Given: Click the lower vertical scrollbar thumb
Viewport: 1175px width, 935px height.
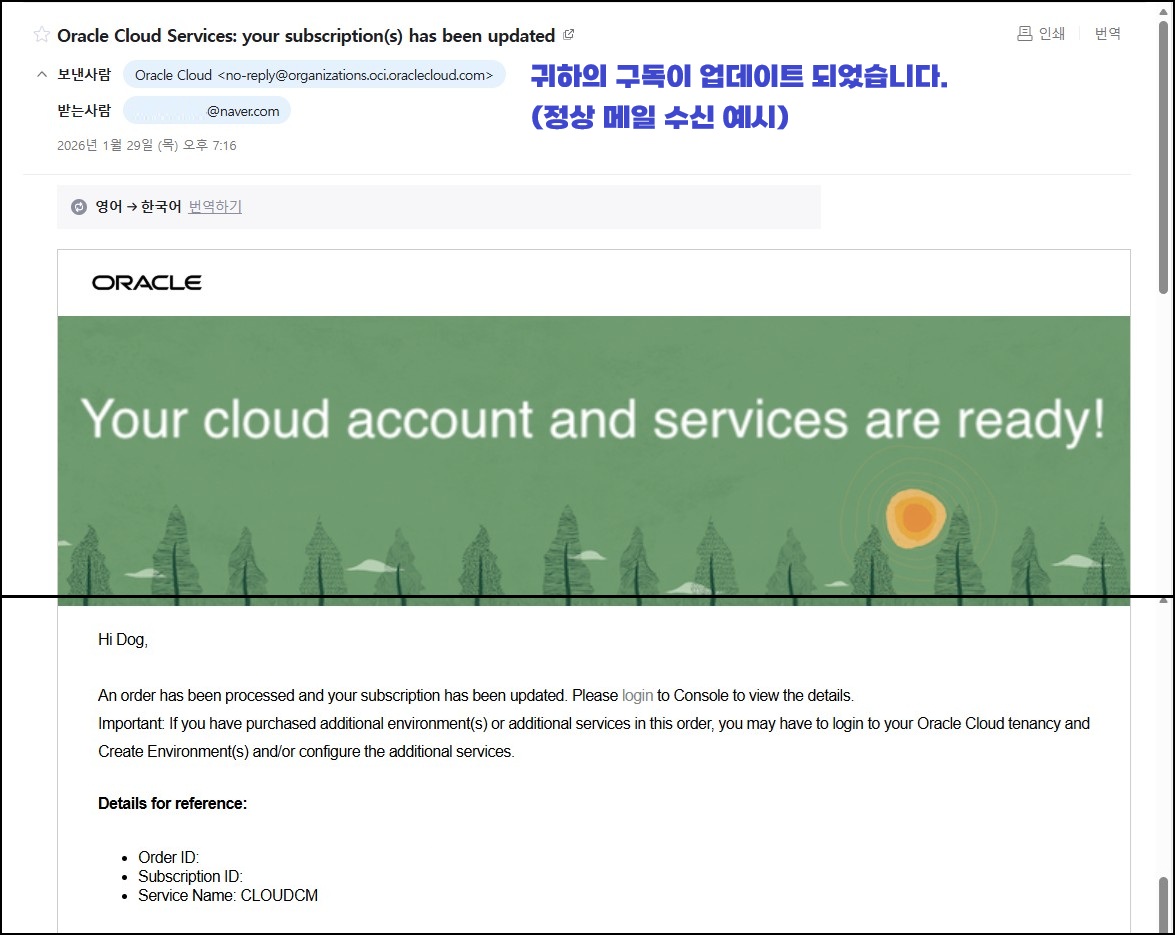Looking at the screenshot, I should point(1163,905).
